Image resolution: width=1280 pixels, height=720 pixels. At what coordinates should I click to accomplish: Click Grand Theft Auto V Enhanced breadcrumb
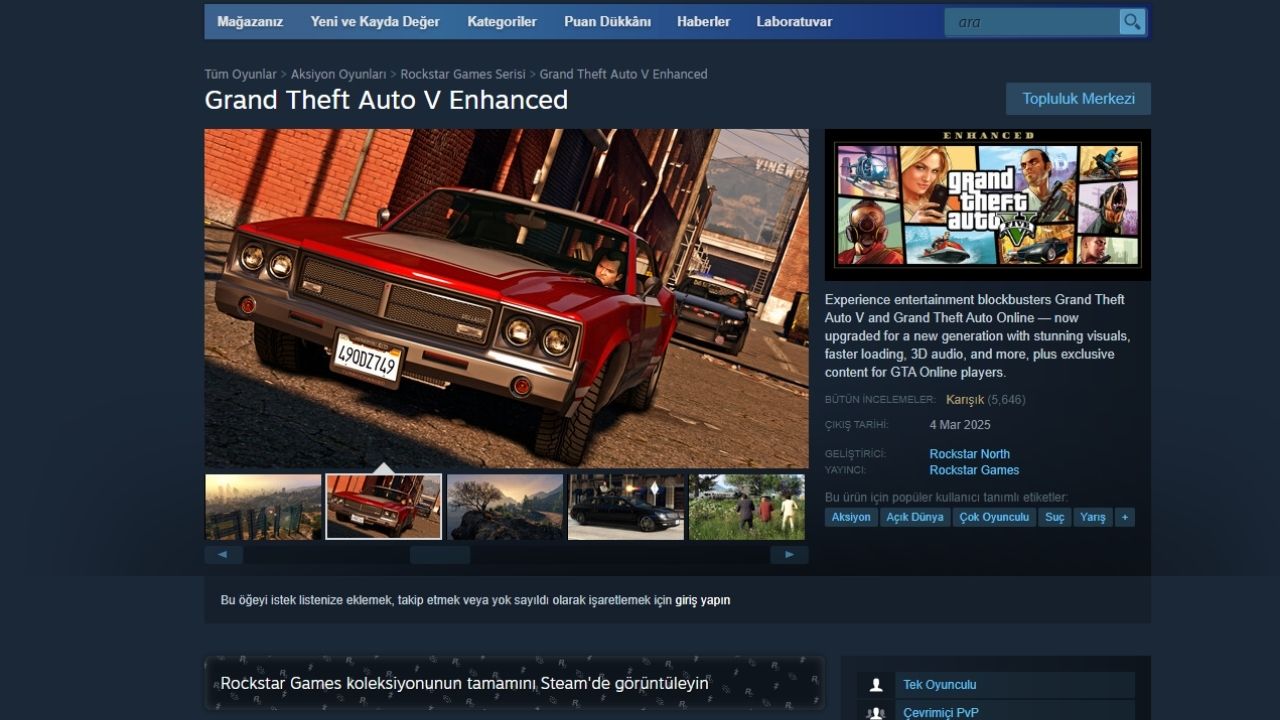click(623, 74)
